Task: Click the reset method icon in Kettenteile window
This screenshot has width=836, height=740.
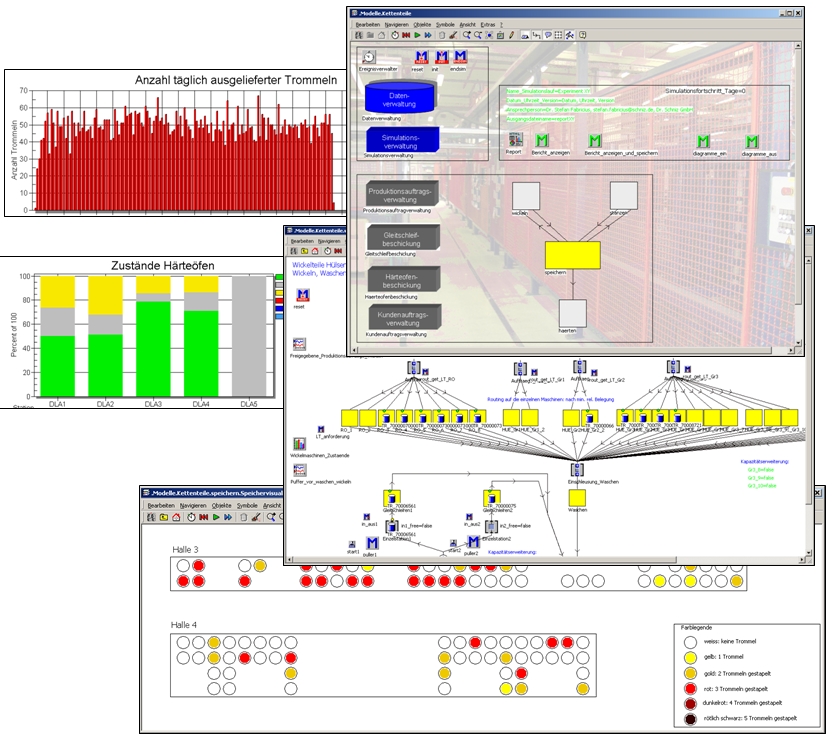Action: pos(420,58)
